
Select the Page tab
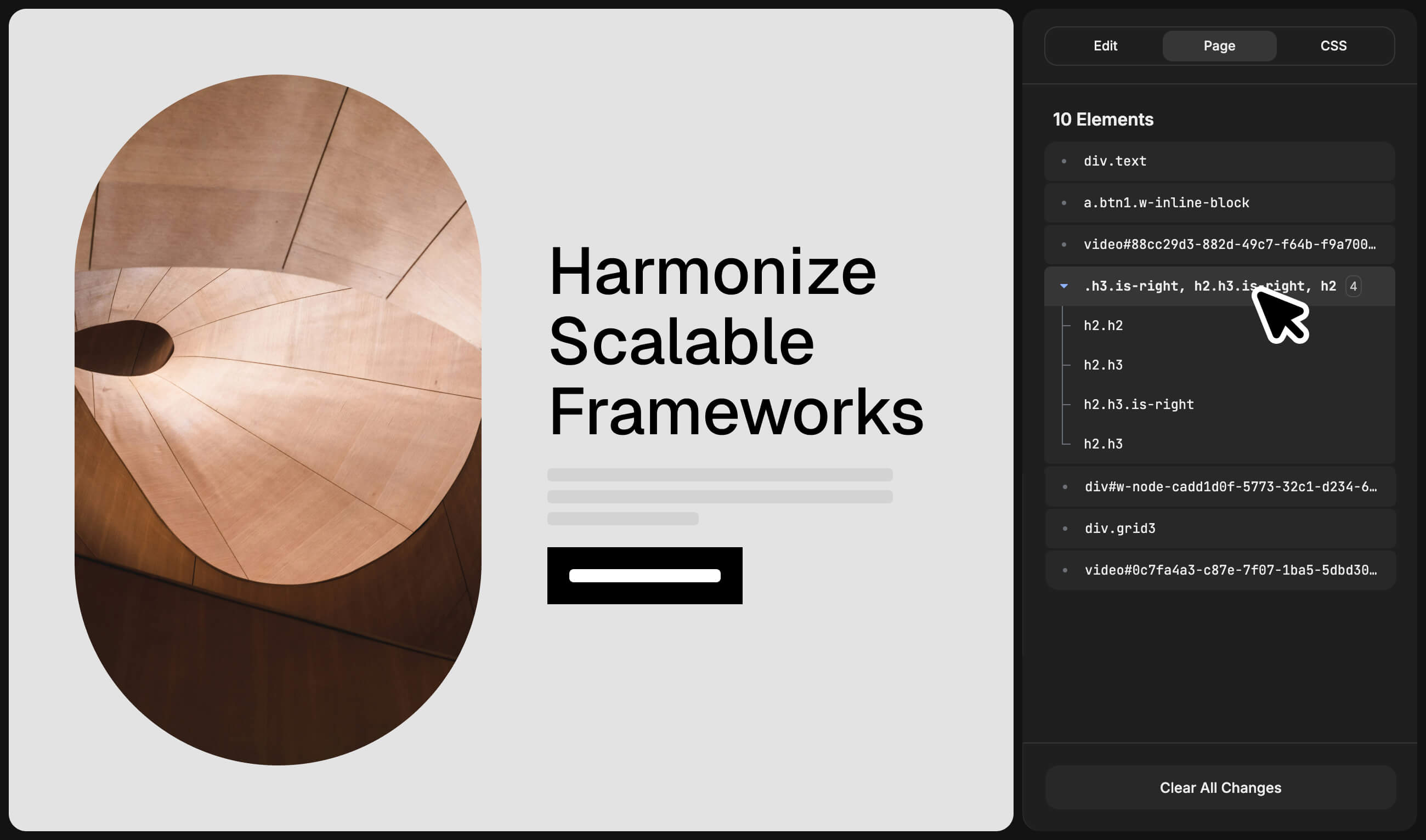click(1219, 46)
